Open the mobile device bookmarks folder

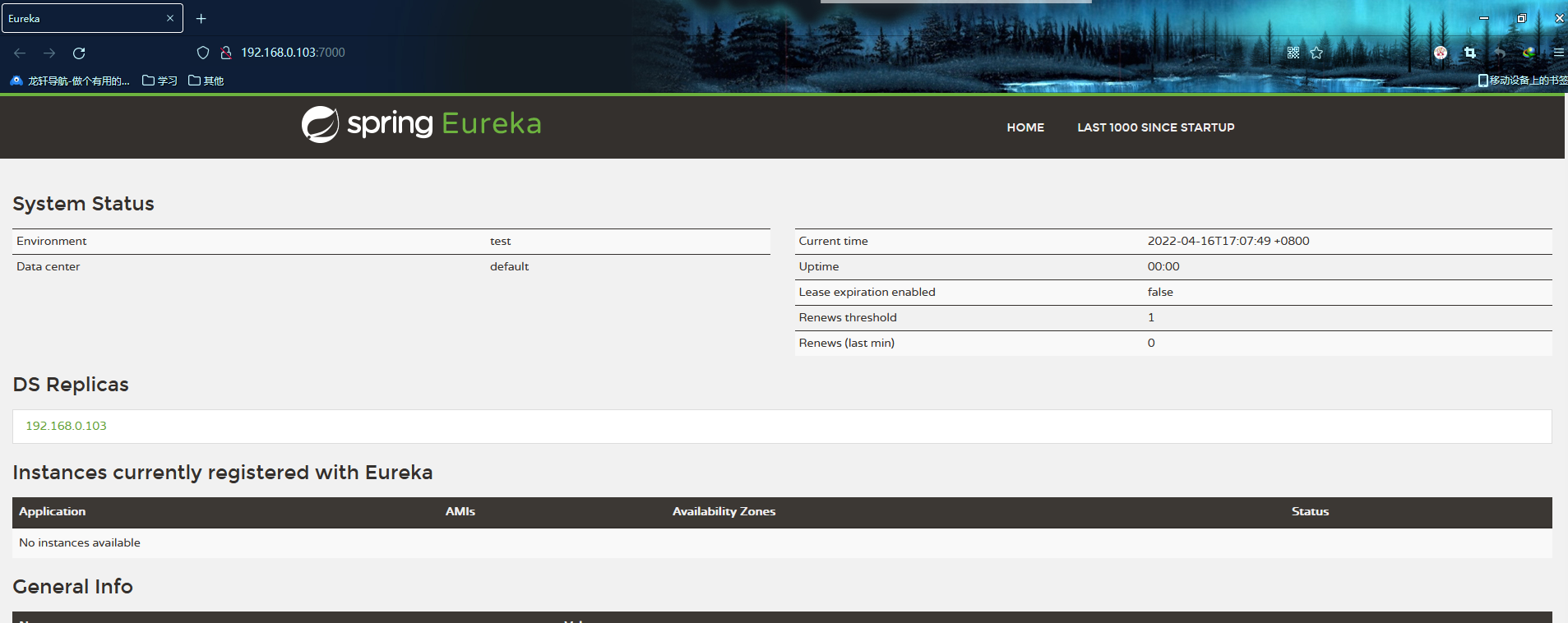[1523, 81]
